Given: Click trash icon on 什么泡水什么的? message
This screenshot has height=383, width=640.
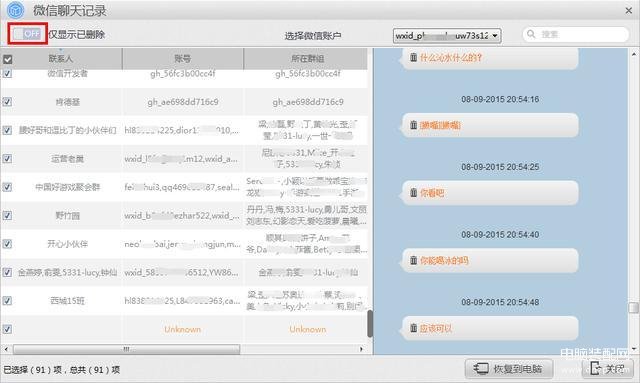Looking at the screenshot, I should coord(413,57).
